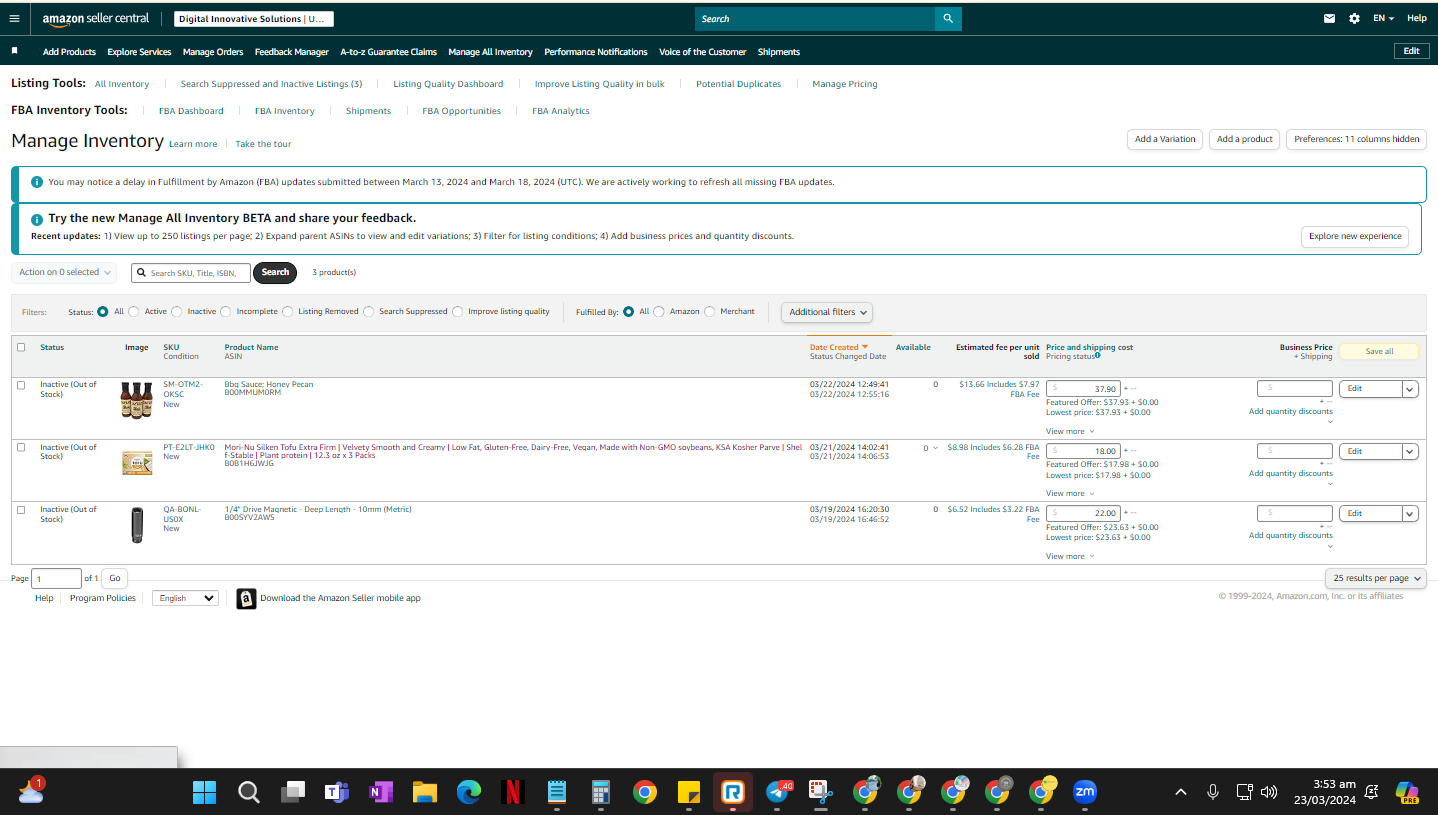This screenshot has width=1438, height=815.
Task: Click the search magnifier button in header
Action: coord(948,18)
